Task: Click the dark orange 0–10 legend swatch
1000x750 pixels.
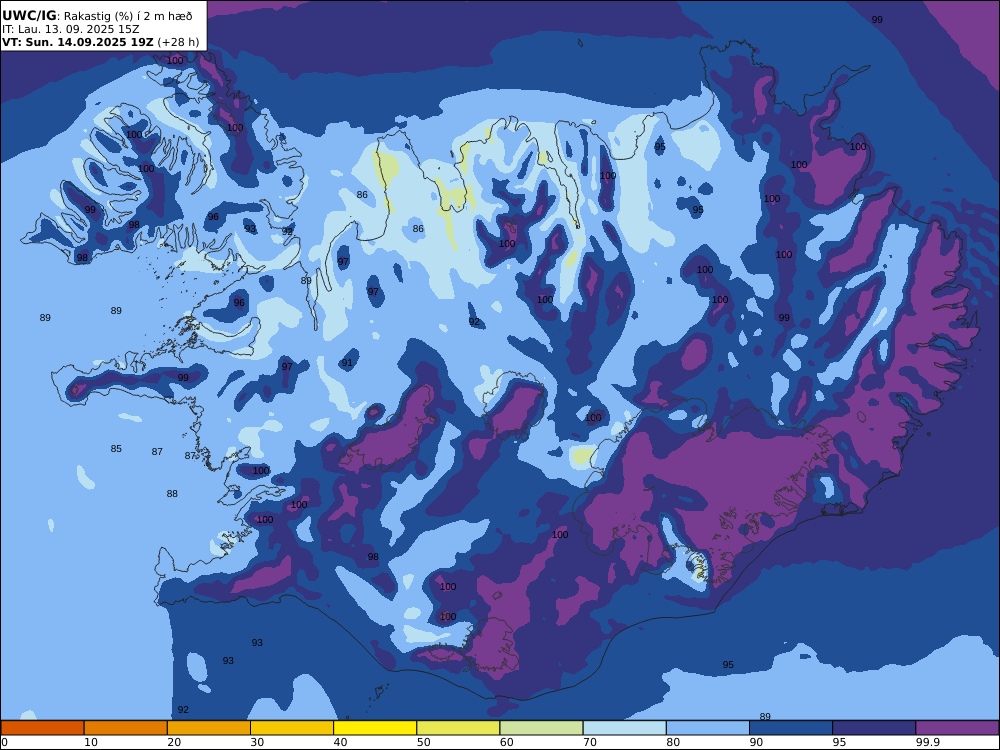Action: coord(42,728)
